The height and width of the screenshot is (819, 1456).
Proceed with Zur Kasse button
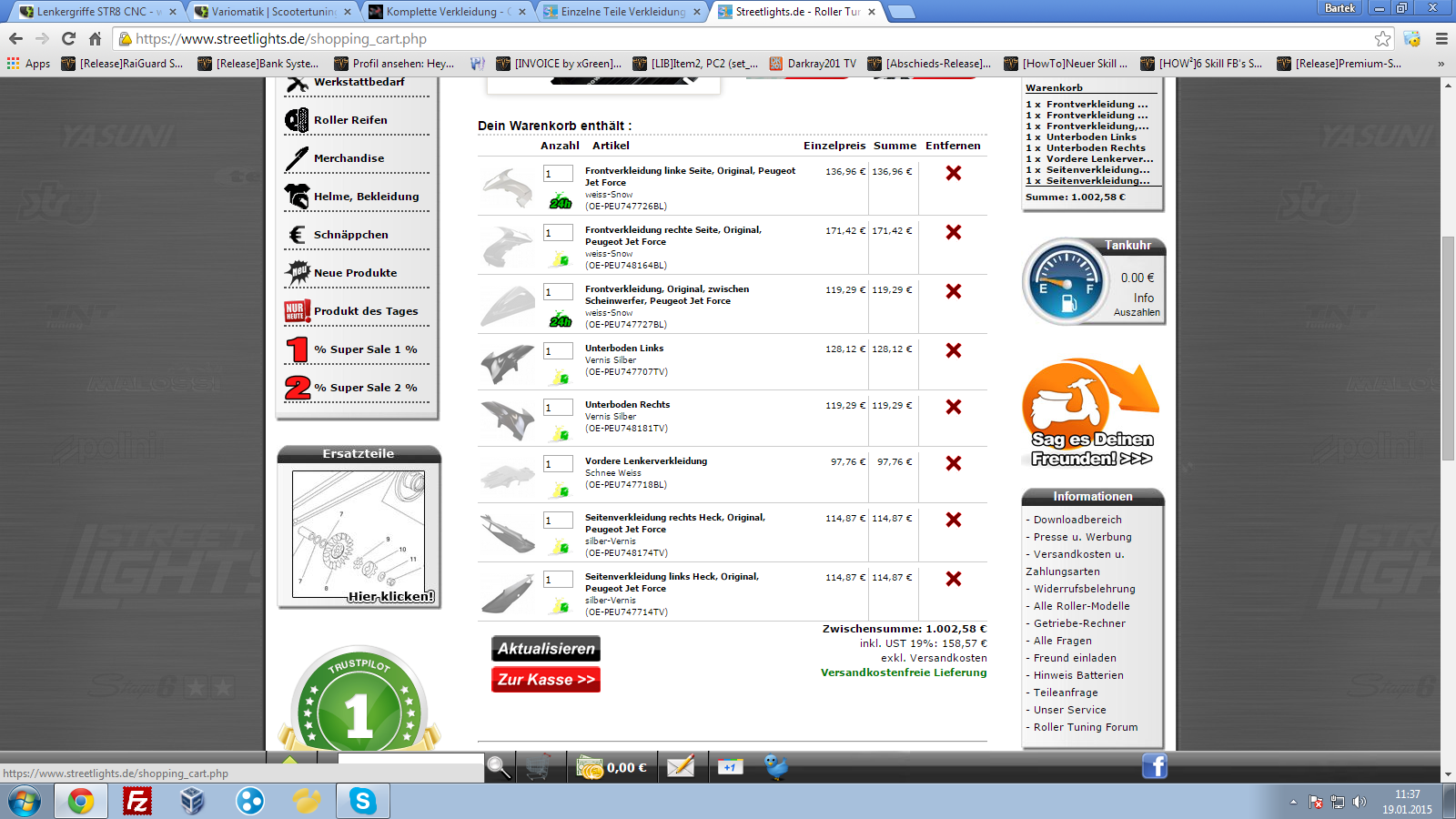[x=546, y=680]
